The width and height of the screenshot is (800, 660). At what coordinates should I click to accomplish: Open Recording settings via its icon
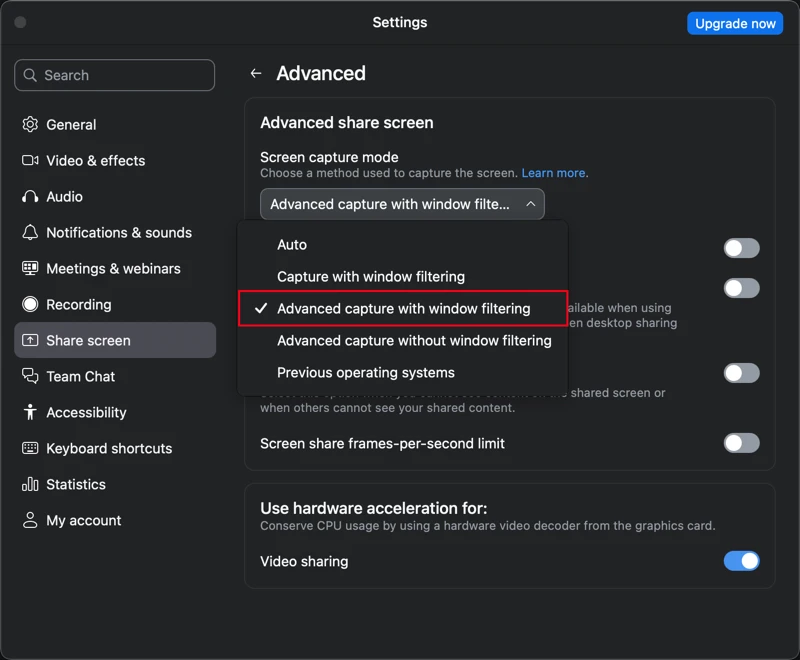[x=30, y=305]
